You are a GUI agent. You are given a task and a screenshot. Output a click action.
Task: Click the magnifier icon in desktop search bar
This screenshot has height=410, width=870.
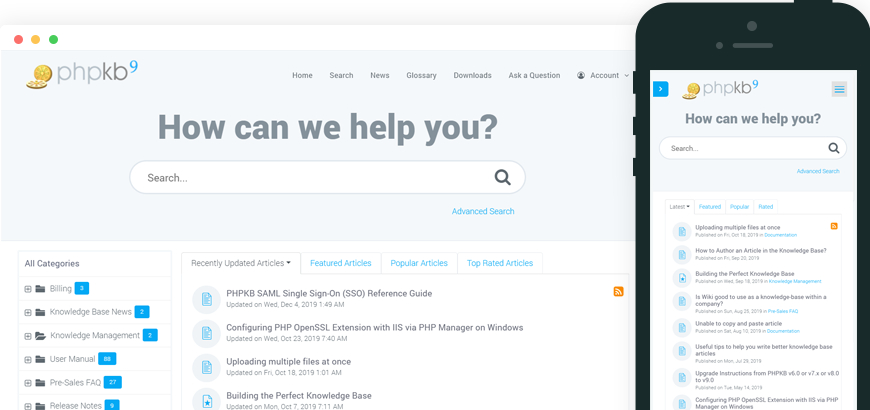503,178
